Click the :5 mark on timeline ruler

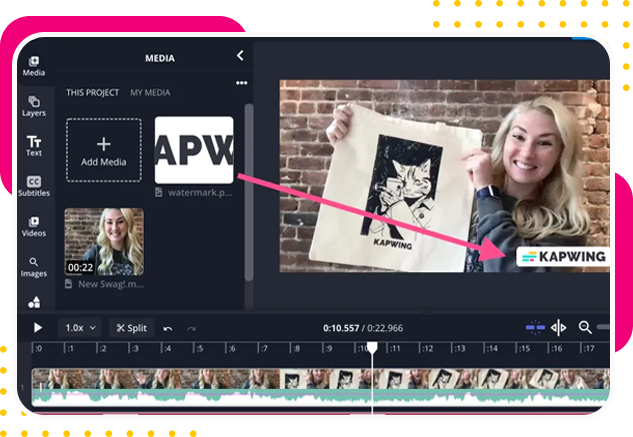click(x=199, y=348)
